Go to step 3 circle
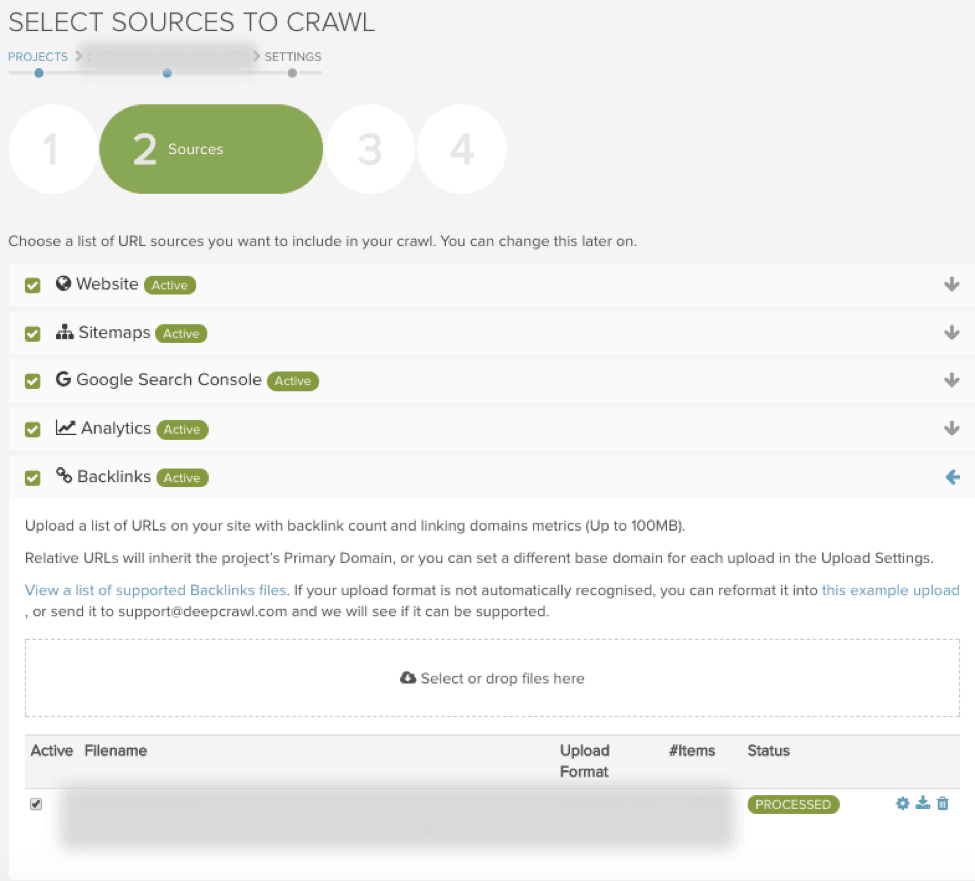Screen dimensions: 975x881 point(370,149)
